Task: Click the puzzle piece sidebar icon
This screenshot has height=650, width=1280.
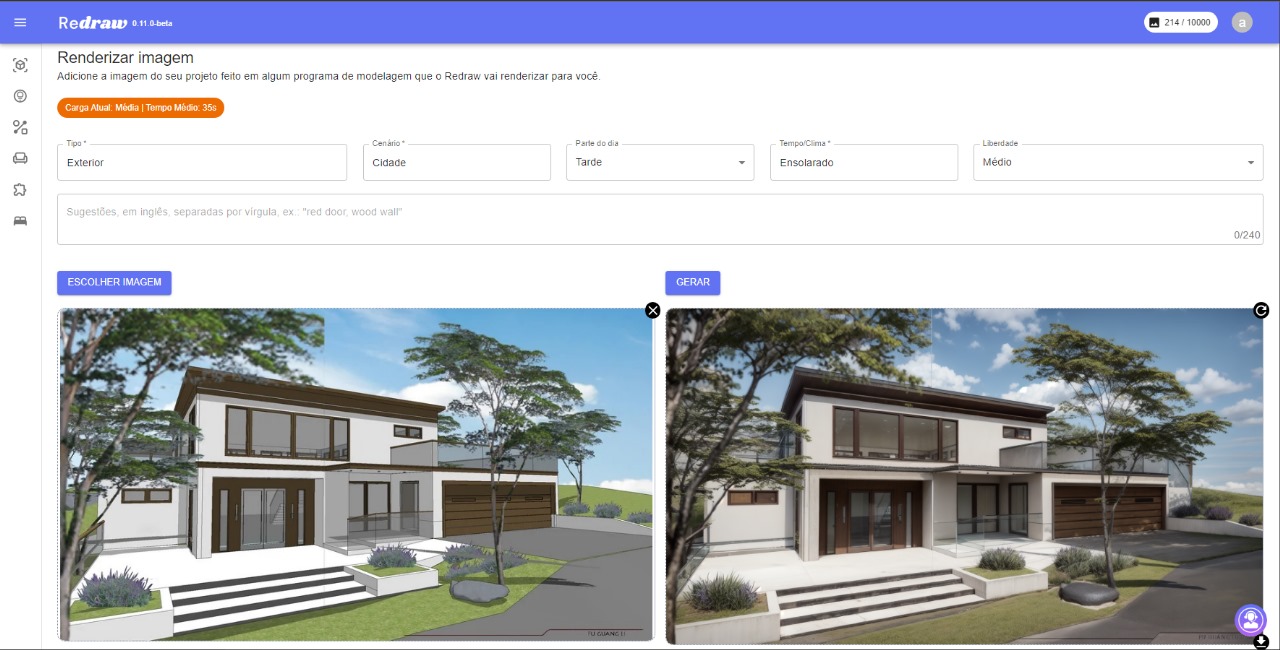Action: click(20, 189)
